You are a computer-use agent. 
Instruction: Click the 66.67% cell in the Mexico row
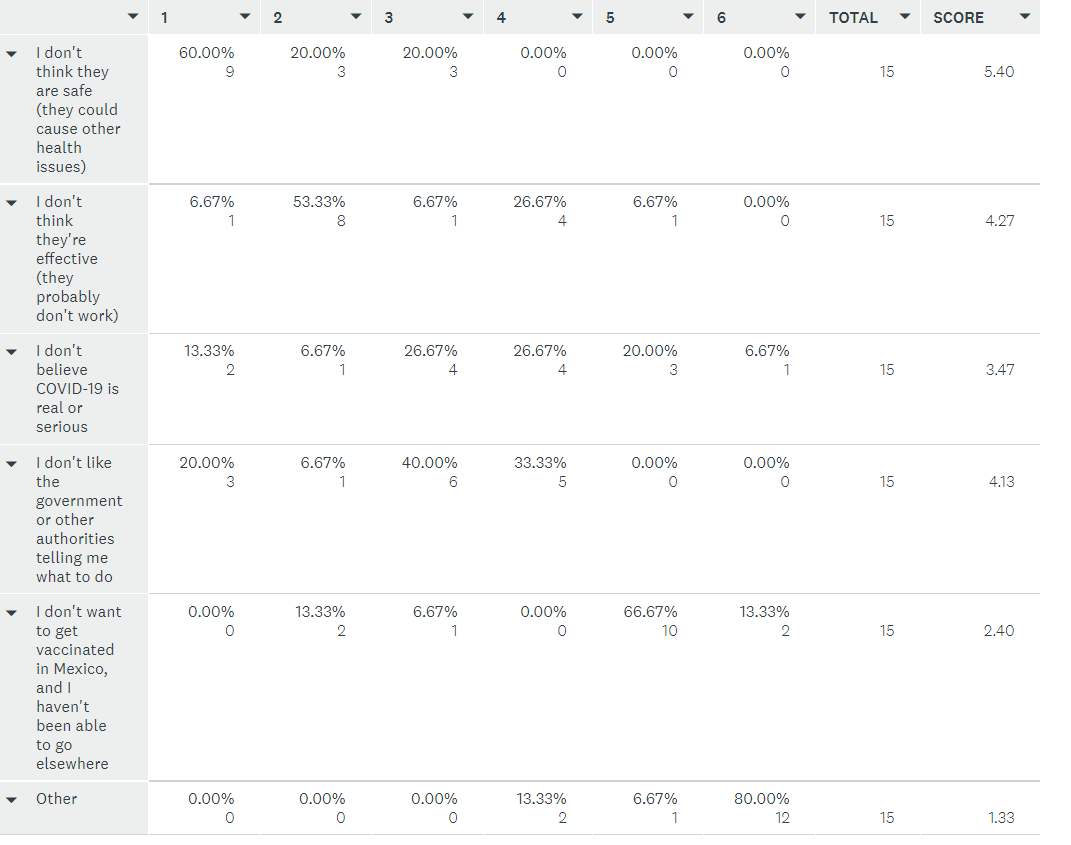point(654,612)
